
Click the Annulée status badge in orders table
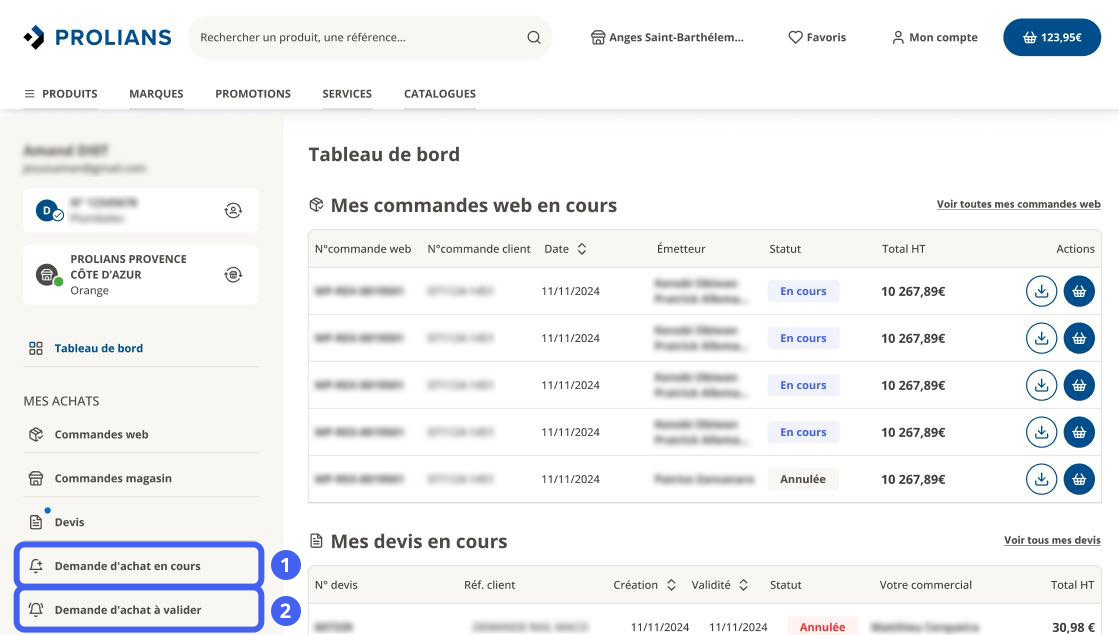tap(803, 479)
